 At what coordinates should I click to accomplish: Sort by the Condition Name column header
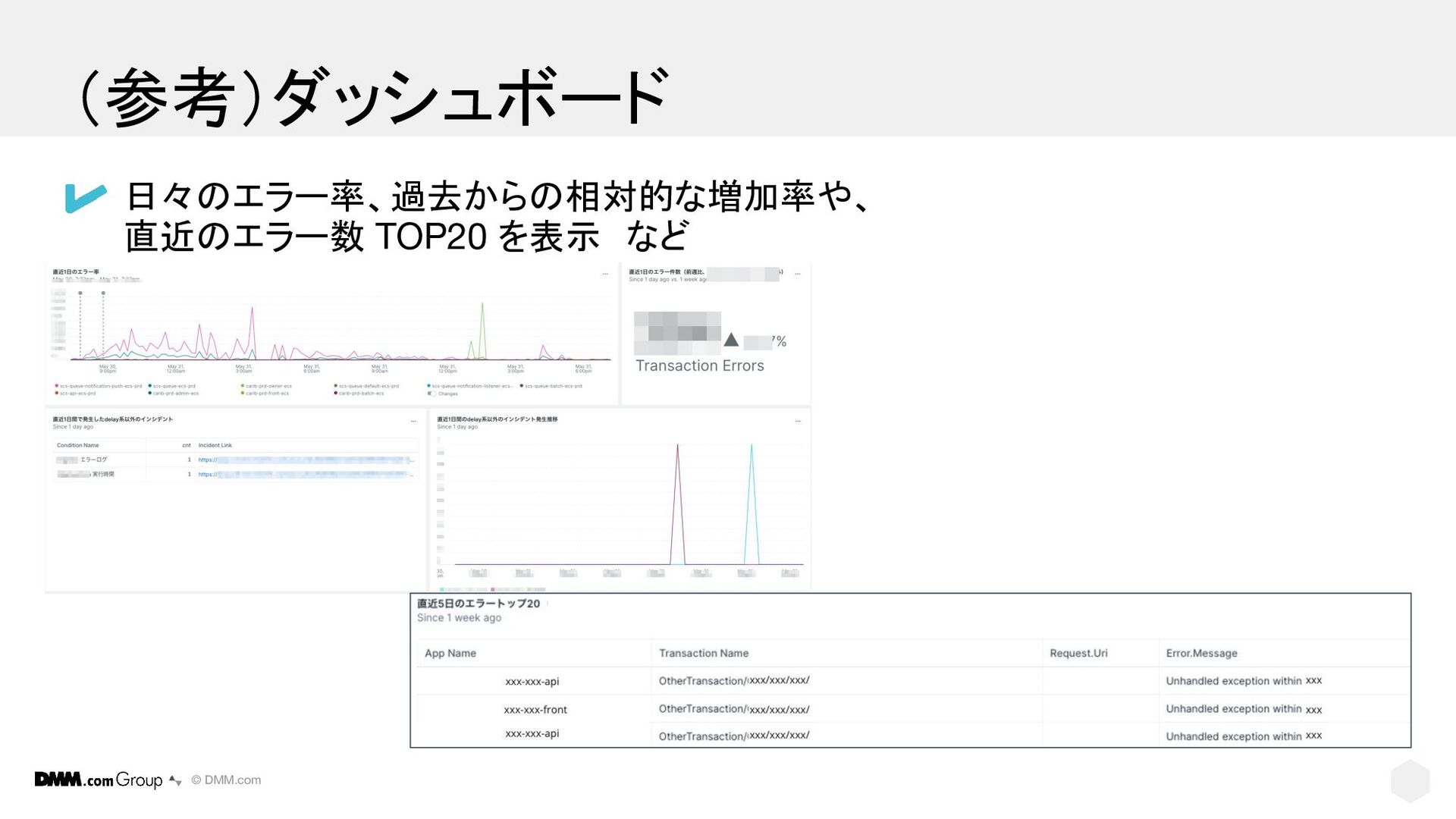coord(77,445)
